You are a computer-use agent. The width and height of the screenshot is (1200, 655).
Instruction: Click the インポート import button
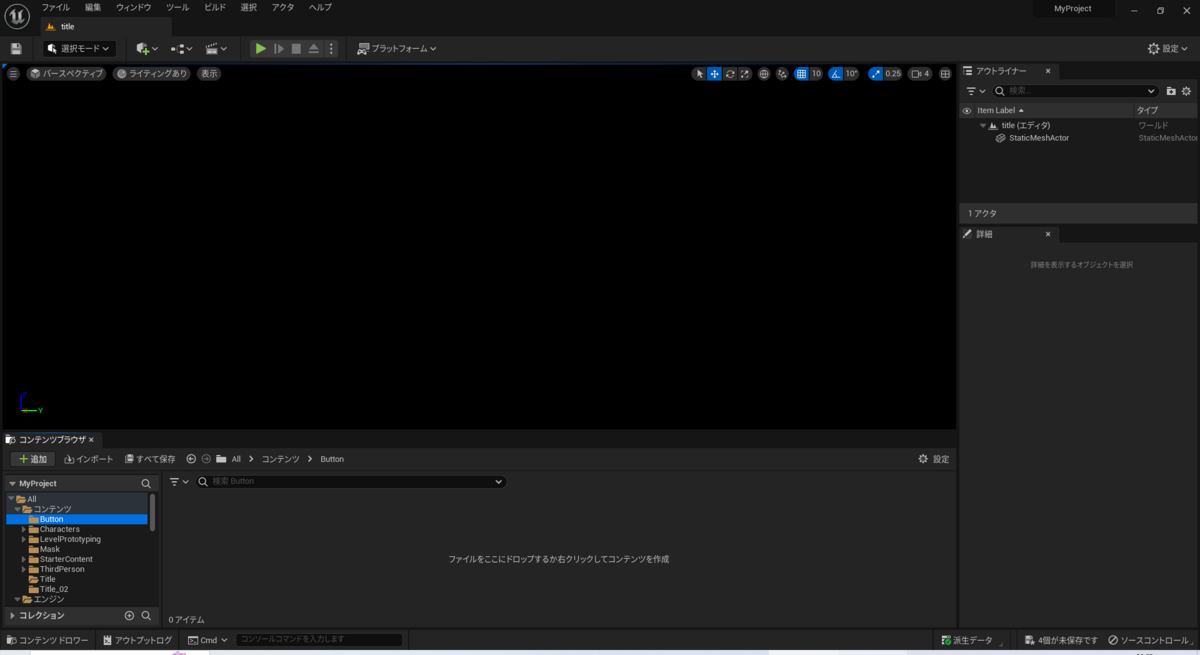pyautogui.click(x=89, y=459)
